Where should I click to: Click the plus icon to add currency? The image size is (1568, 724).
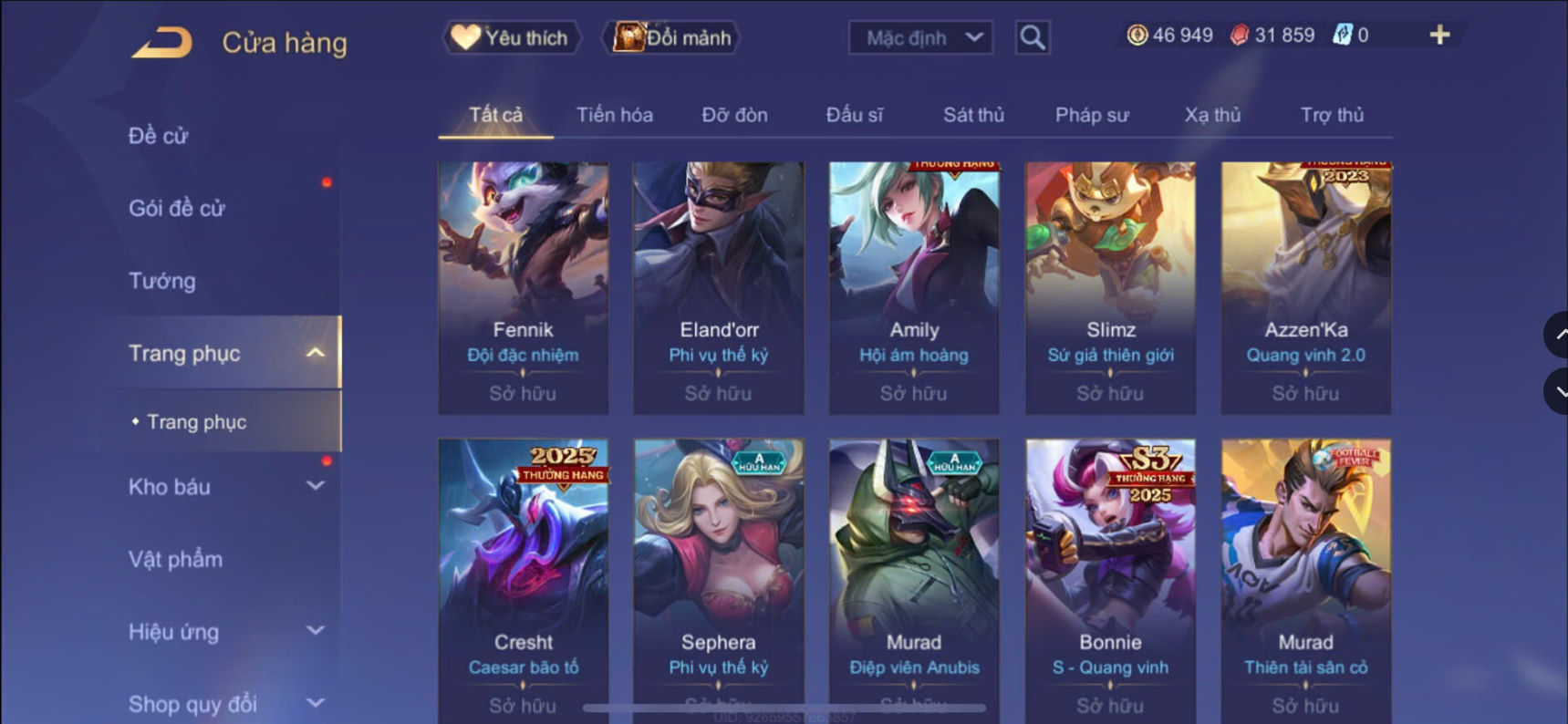coord(1439,35)
